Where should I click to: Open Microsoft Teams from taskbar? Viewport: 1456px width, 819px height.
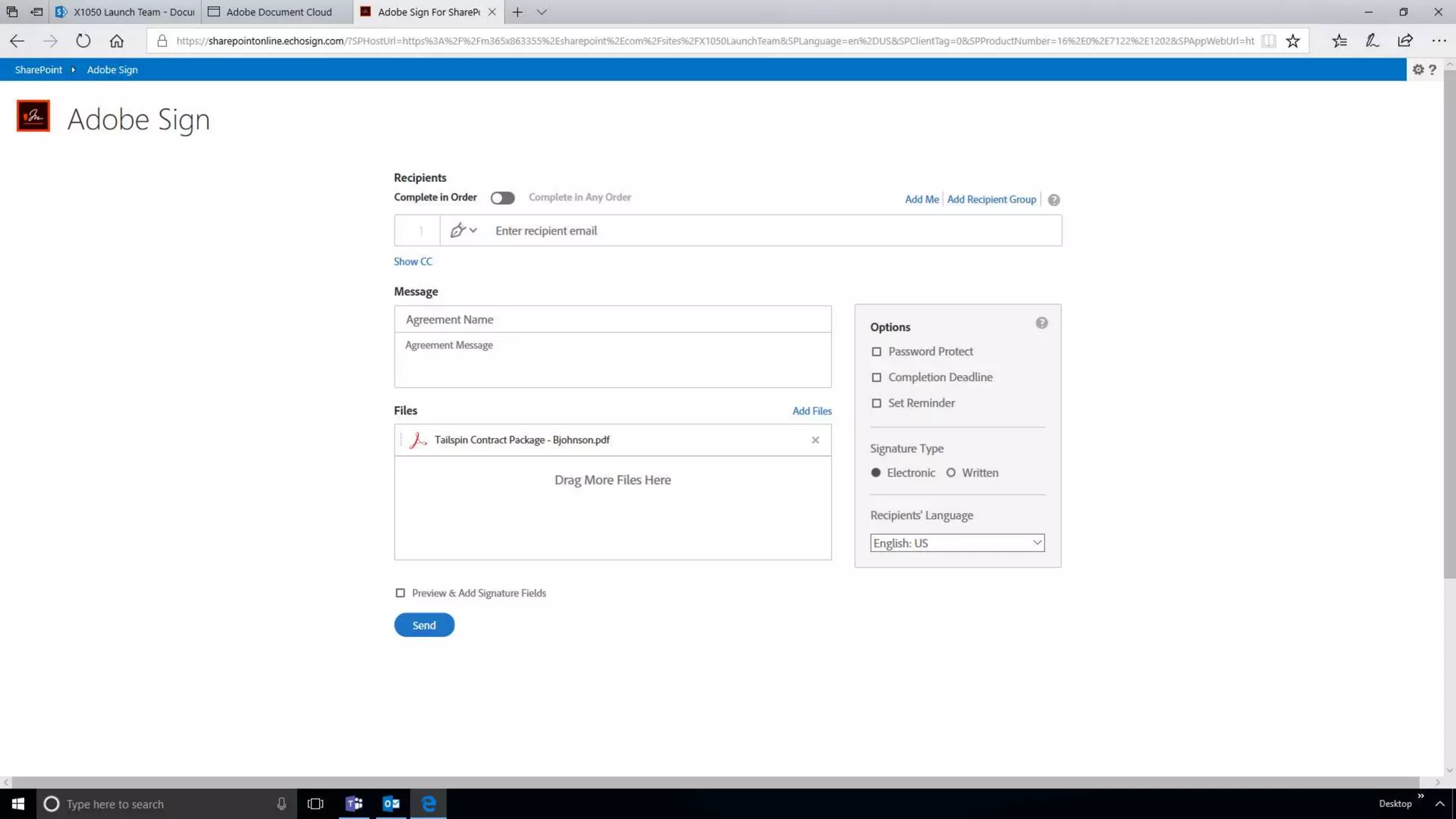pos(353,803)
